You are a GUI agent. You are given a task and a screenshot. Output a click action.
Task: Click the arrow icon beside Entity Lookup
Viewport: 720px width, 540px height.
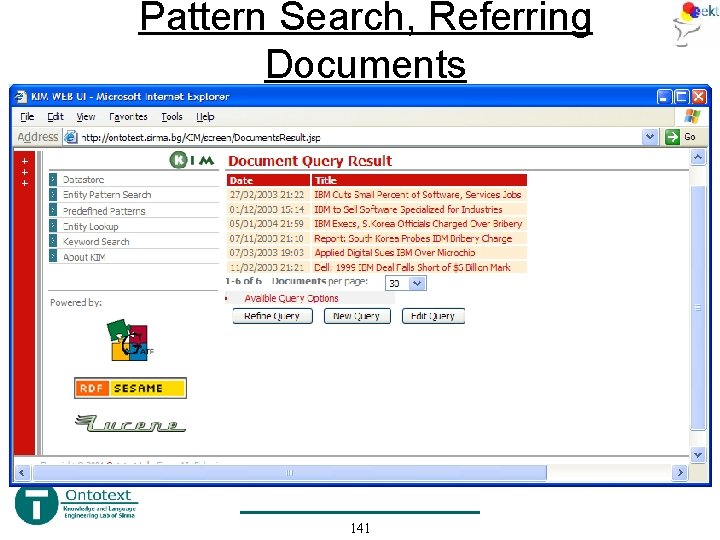53,225
